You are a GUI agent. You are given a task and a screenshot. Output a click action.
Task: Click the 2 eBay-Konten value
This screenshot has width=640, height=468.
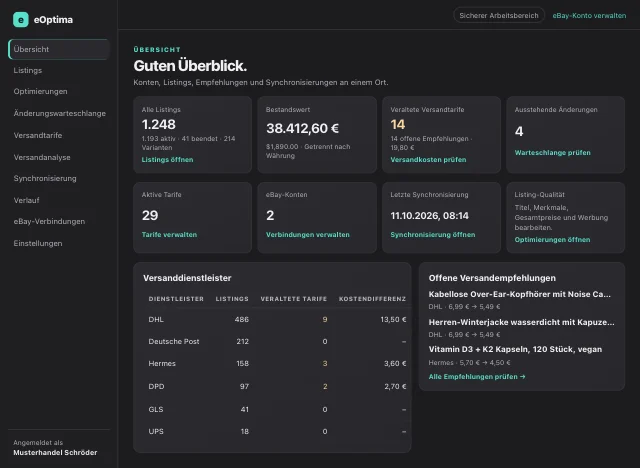pos(270,215)
